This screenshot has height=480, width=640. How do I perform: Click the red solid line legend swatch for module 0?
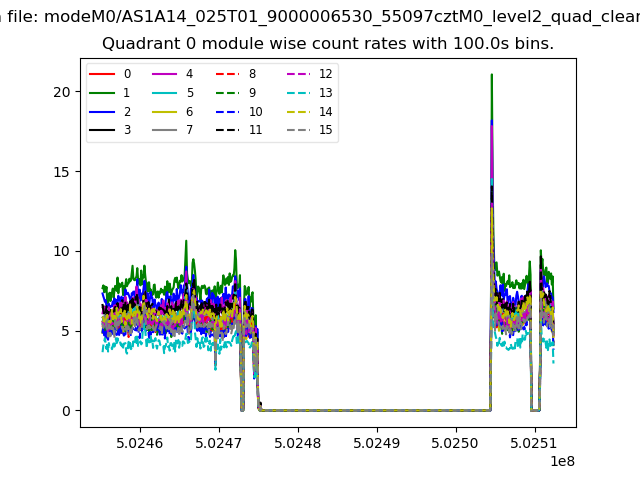(103, 74)
